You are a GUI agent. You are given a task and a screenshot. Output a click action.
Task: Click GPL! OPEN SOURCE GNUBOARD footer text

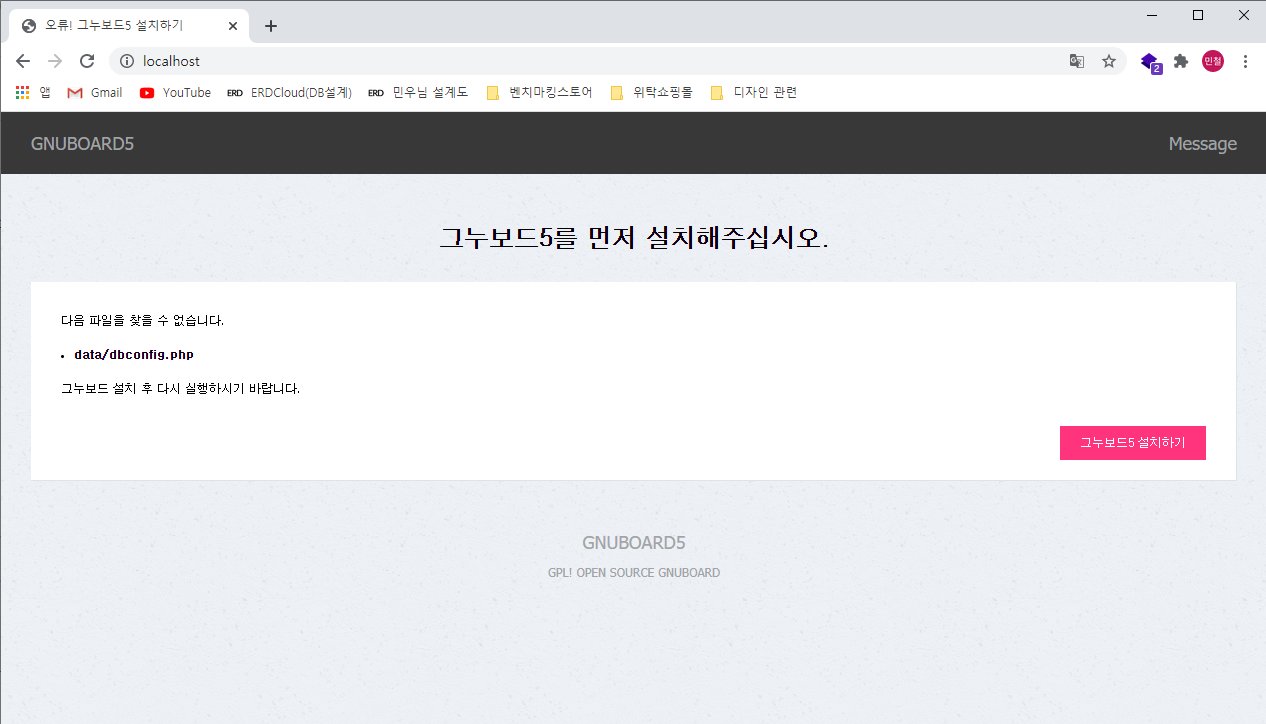pos(634,573)
